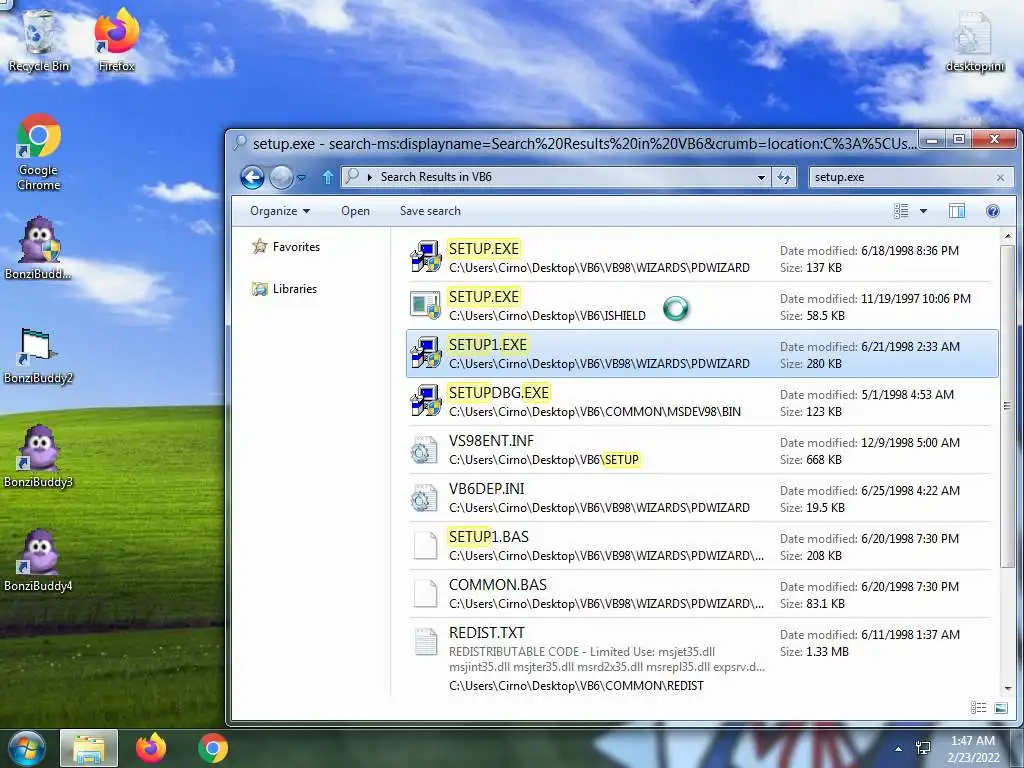Image resolution: width=1024 pixels, height=768 pixels.
Task: Select the REDIST.TXT result
Action: click(702, 658)
